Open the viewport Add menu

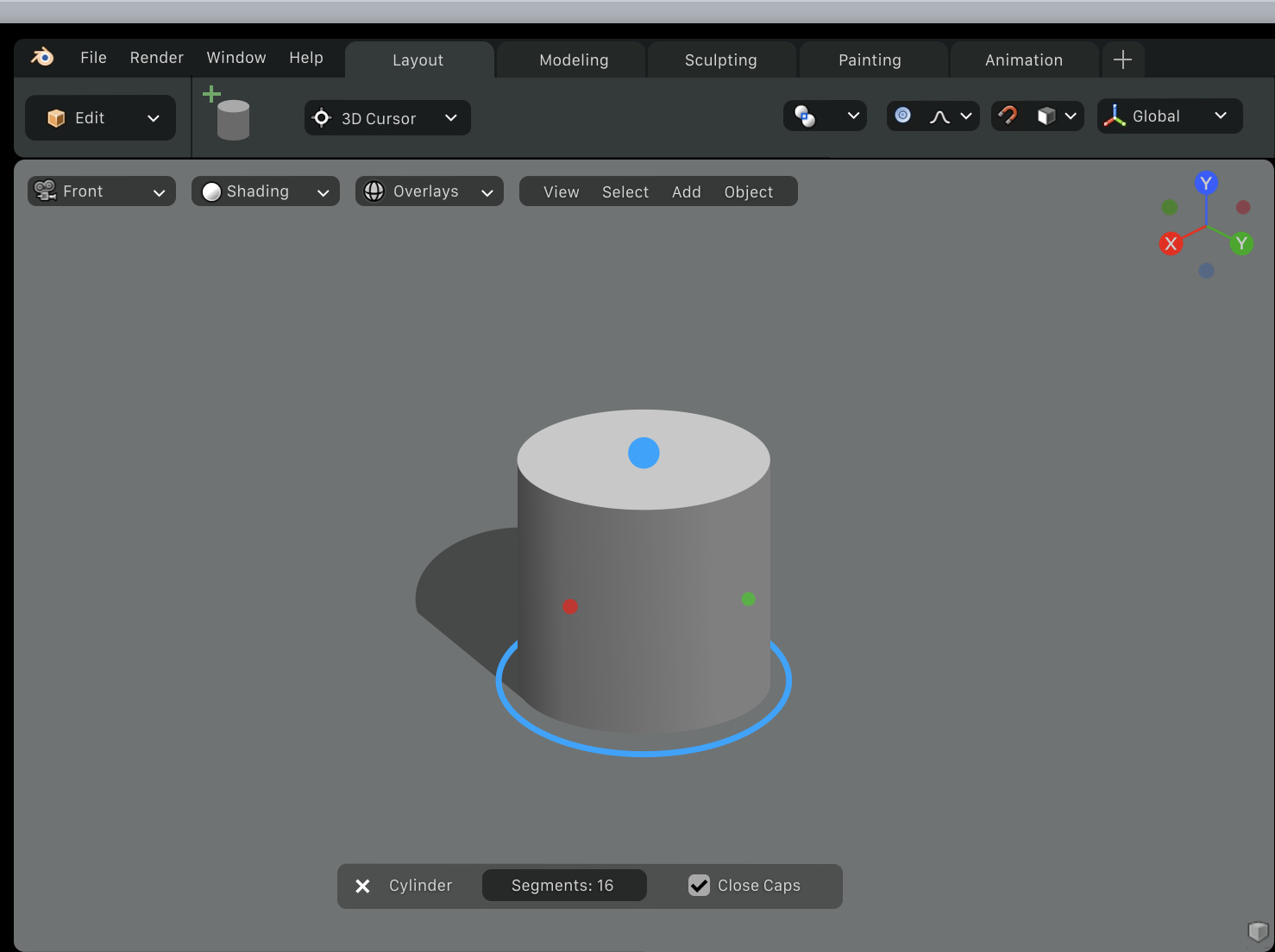pos(687,192)
